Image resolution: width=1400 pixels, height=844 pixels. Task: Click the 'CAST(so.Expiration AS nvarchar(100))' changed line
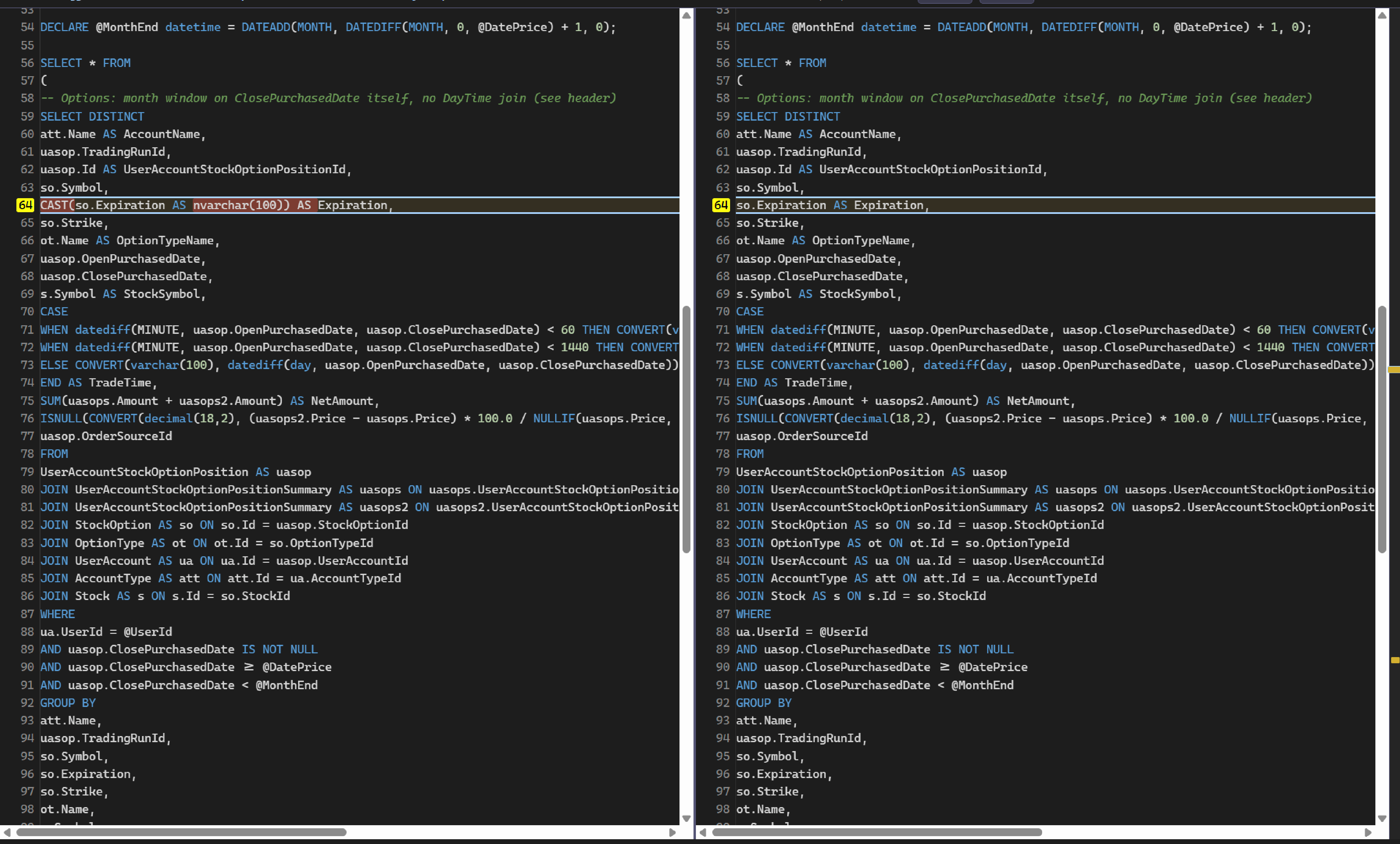pos(359,205)
